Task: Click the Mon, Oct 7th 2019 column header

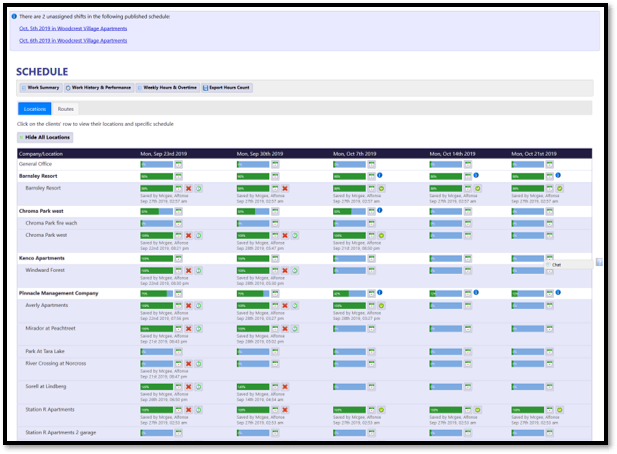Action: (355, 154)
